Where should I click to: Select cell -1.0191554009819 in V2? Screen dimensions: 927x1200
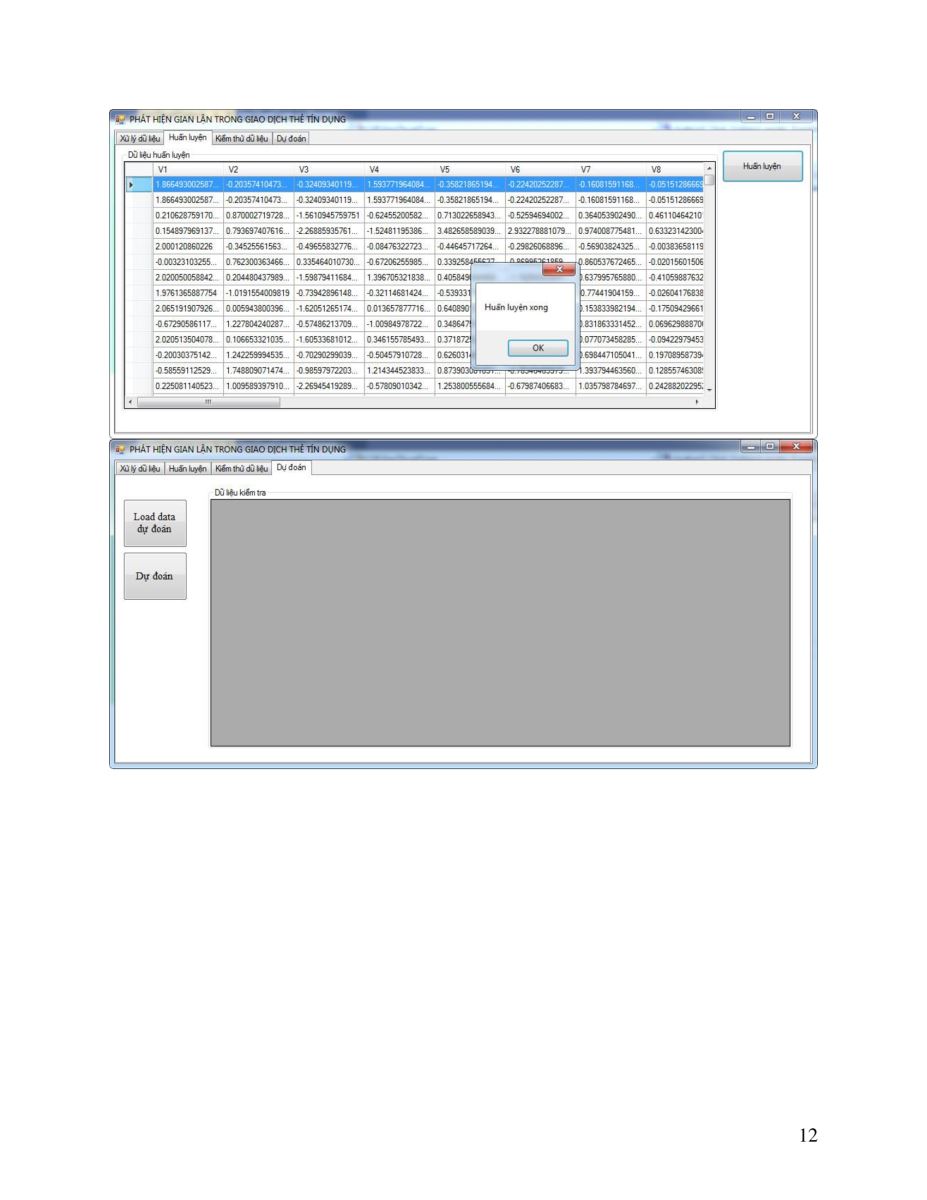(258, 291)
